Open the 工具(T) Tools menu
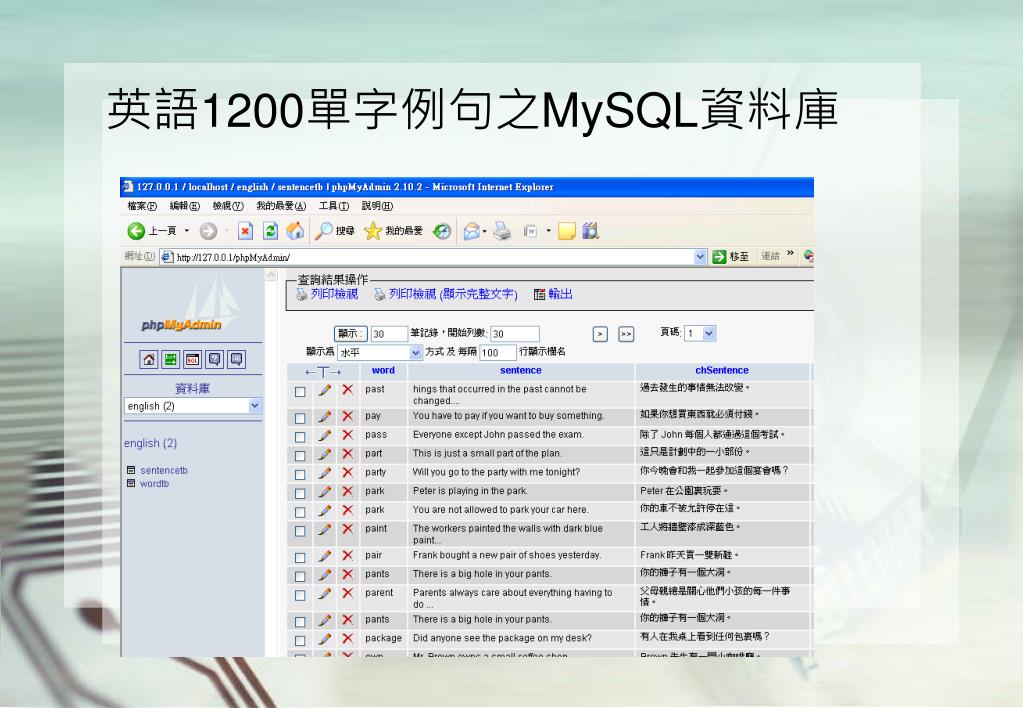This screenshot has width=1023, height=708. 333,206
